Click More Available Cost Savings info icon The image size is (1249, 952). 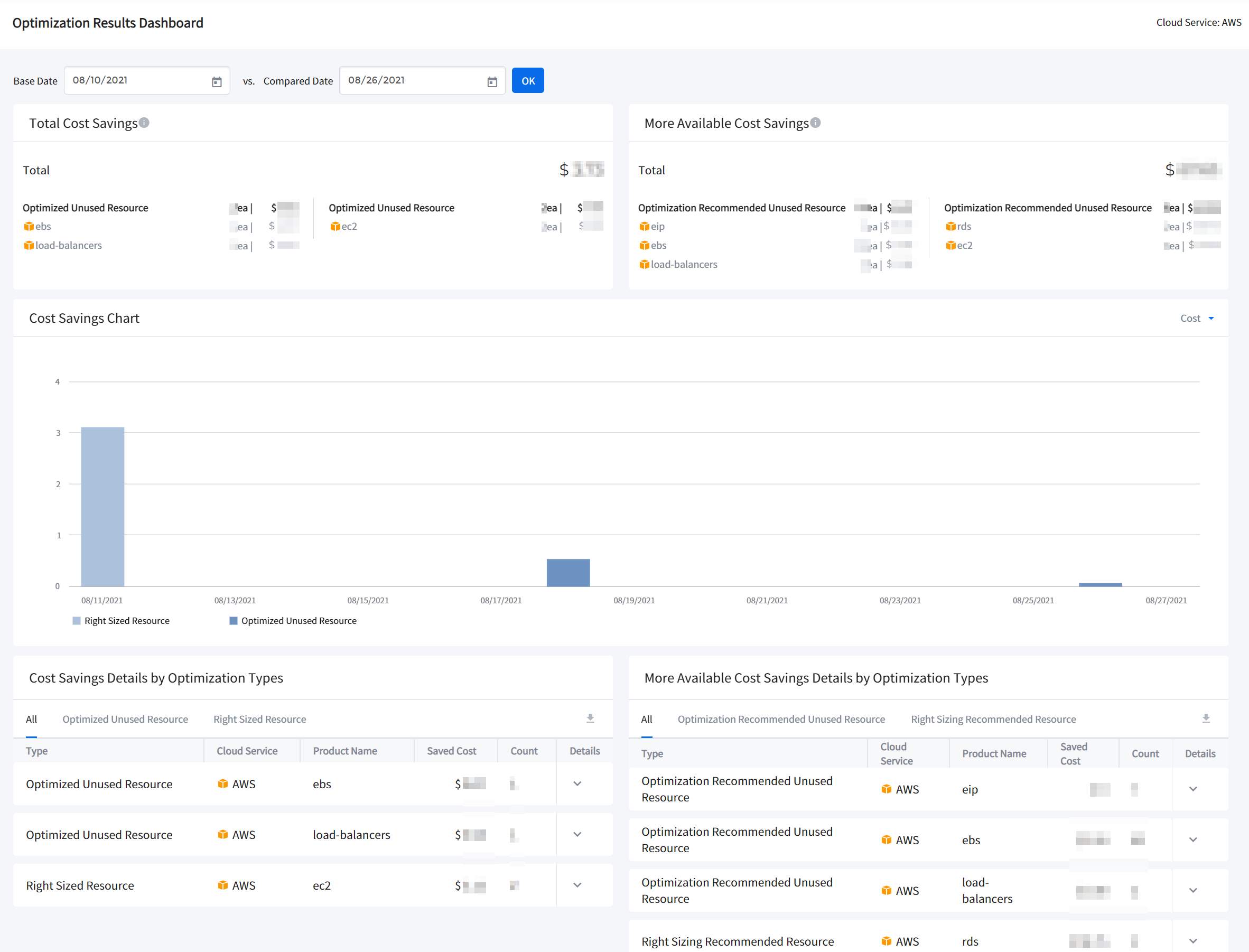pos(815,123)
